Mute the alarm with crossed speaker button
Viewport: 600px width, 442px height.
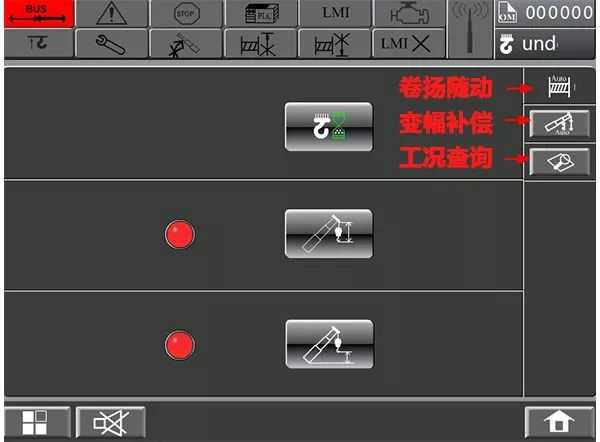(x=111, y=422)
